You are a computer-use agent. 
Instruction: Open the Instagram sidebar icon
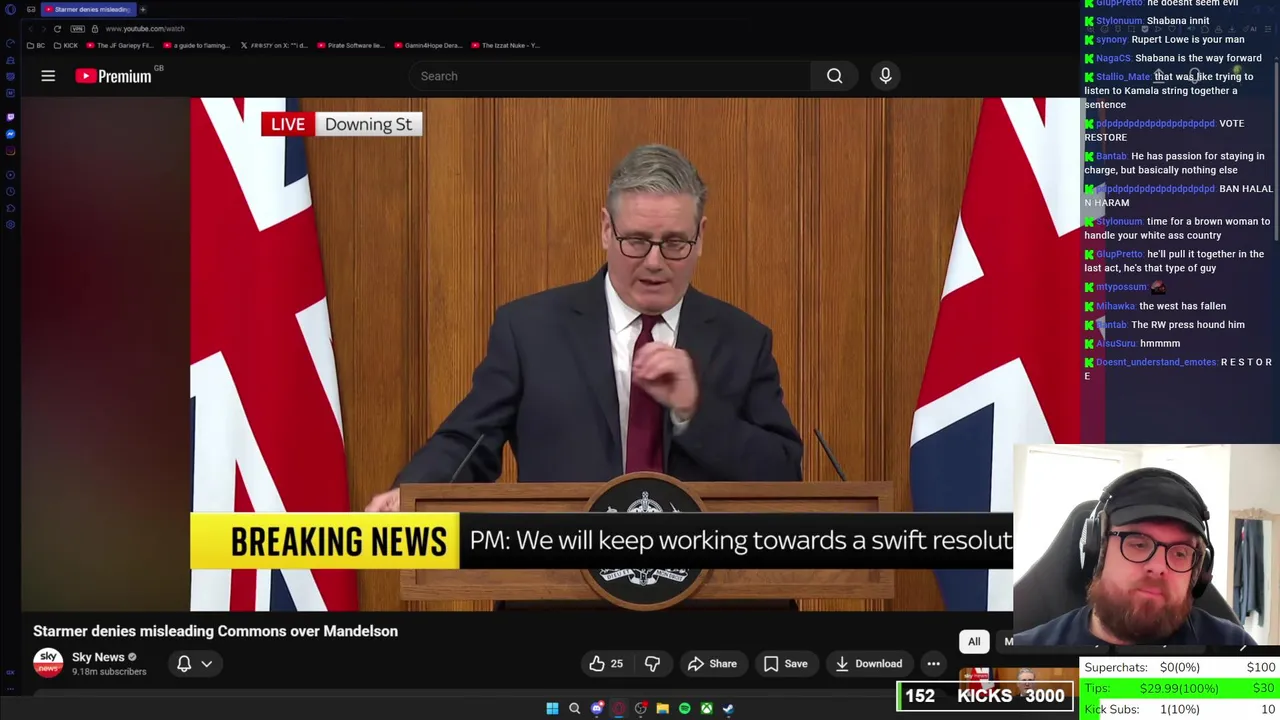coord(10,152)
